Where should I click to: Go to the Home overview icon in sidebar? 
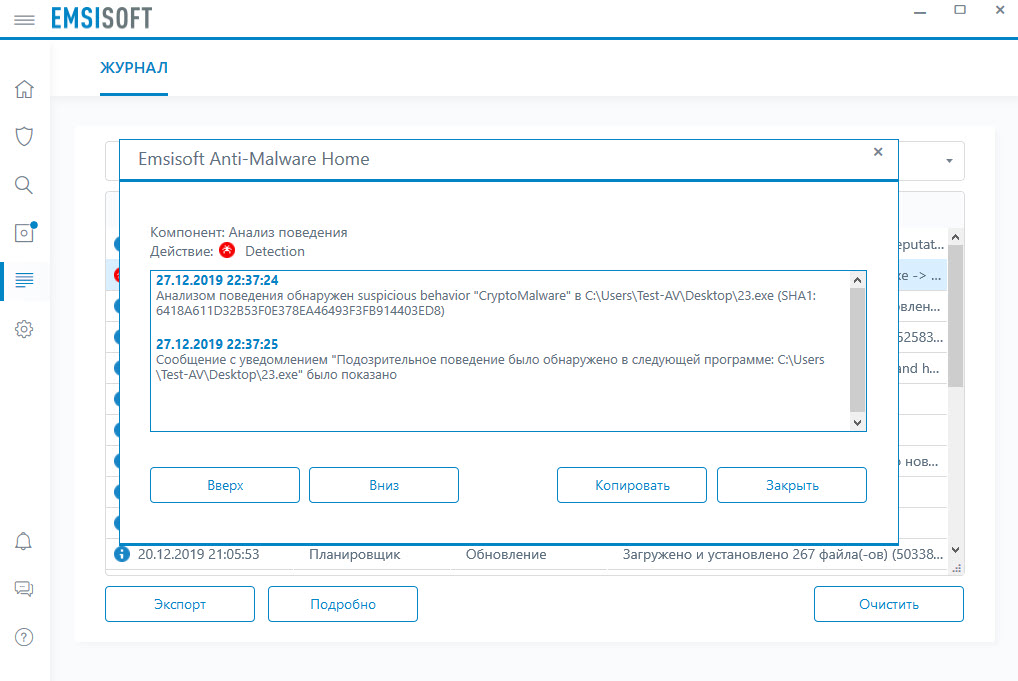coord(24,89)
